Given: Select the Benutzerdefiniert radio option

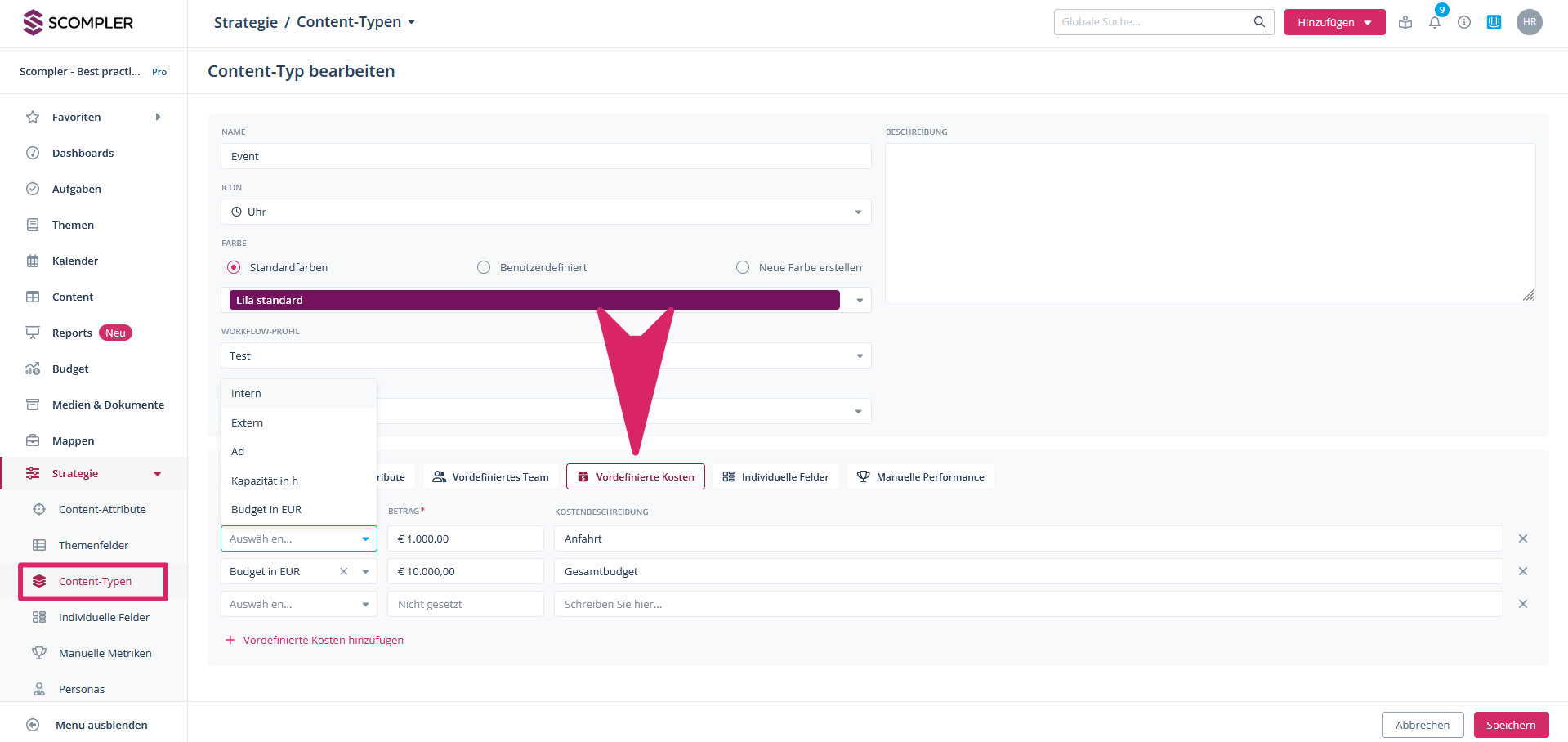Looking at the screenshot, I should click(484, 267).
